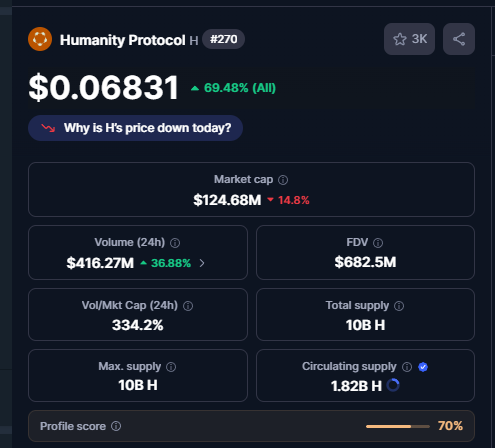Click the $0.06831 price value

pos(104,88)
